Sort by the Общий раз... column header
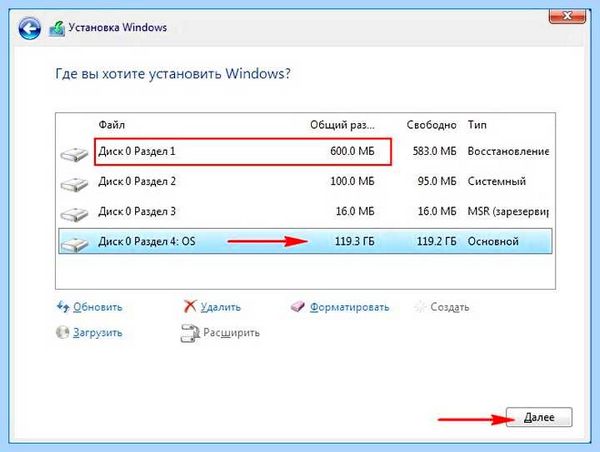This screenshot has height=452, width=600. [342, 125]
